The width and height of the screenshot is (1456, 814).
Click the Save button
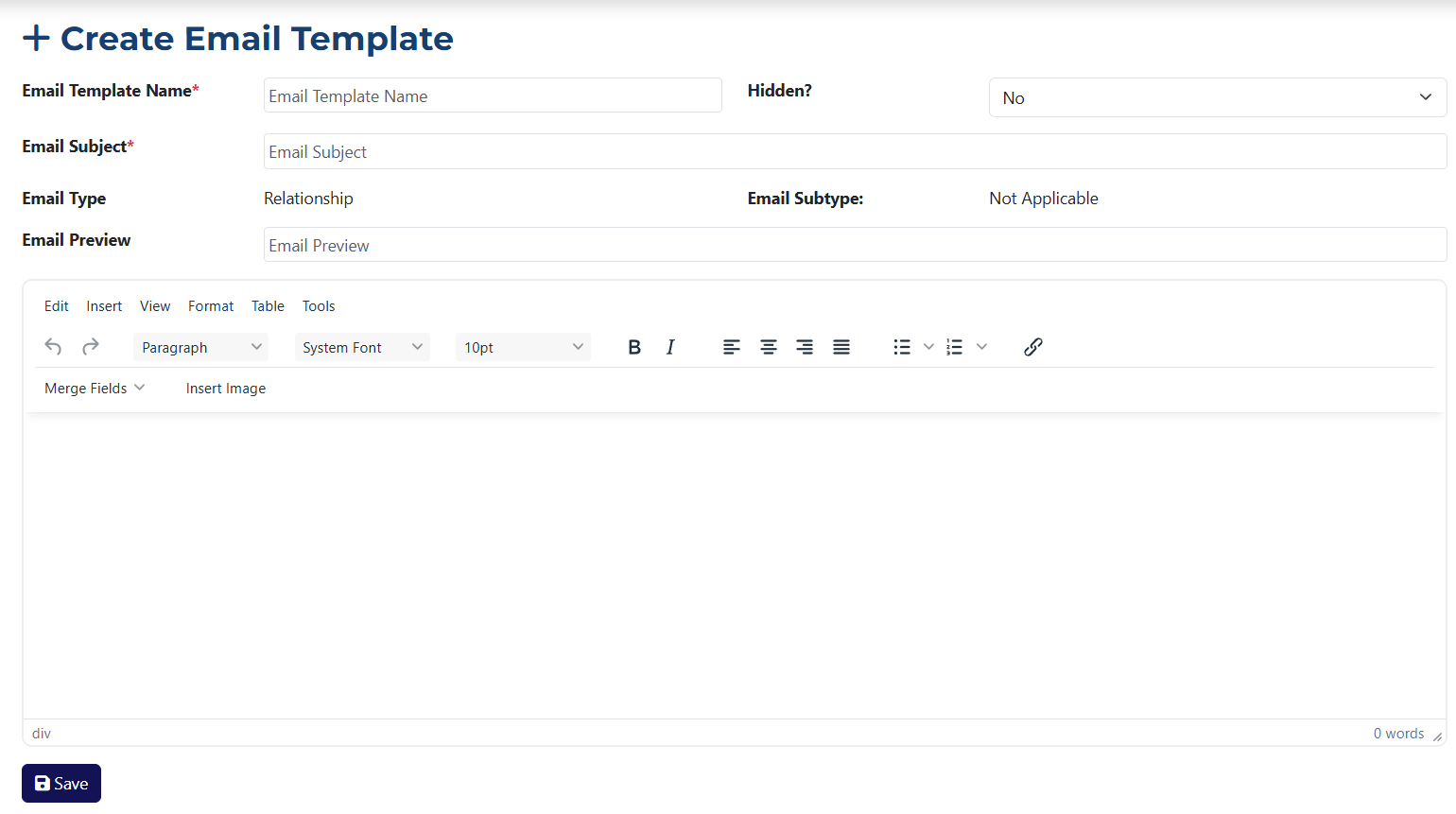tap(61, 783)
